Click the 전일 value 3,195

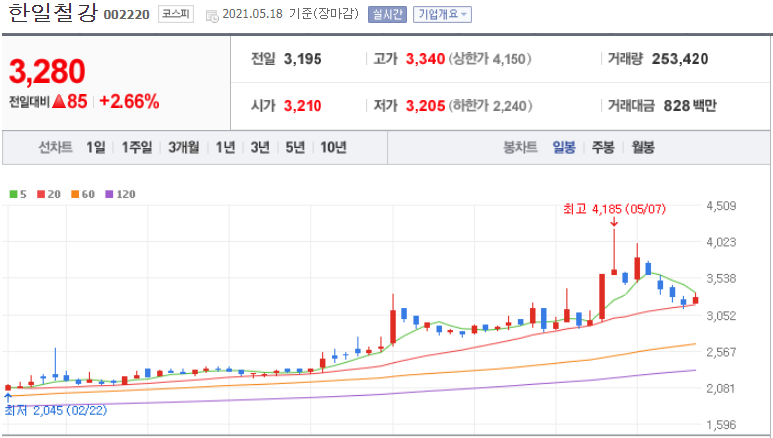(303, 59)
